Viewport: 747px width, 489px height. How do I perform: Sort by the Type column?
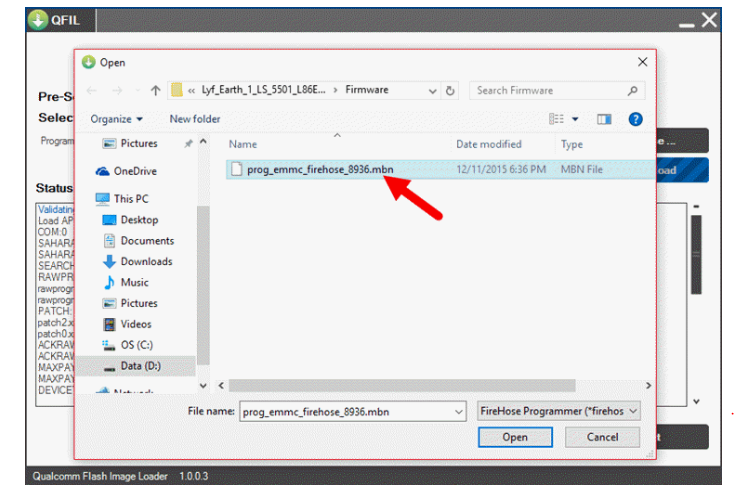tap(571, 144)
